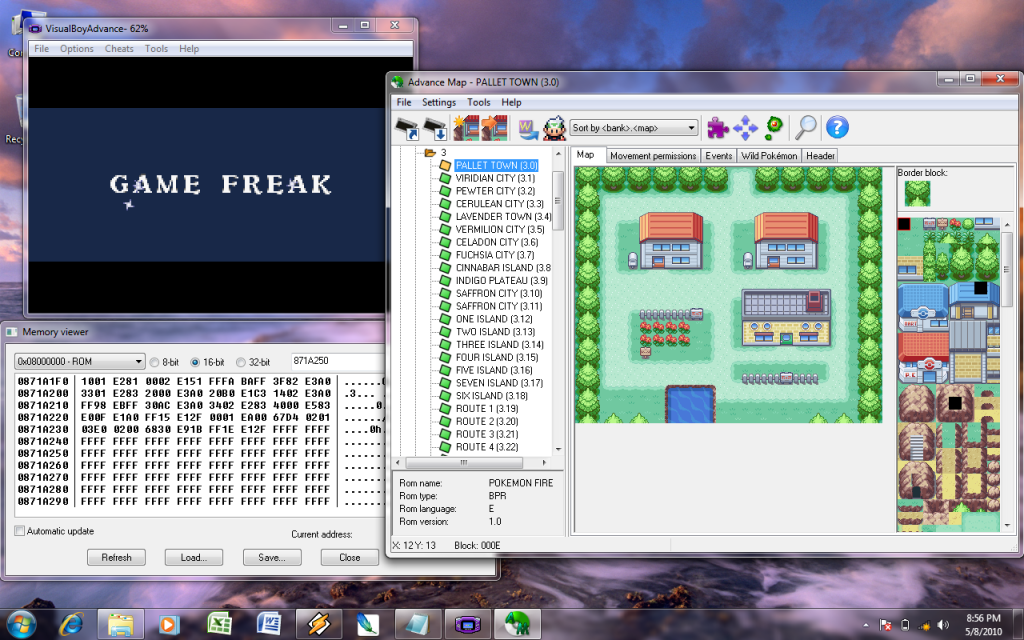1024x640 pixels.
Task: Open the Help menu in Advance Map
Action: pos(511,103)
